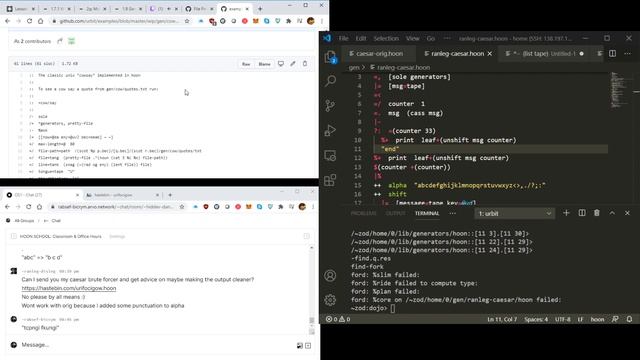Open the Explorer view in VS Code
This screenshot has width=640, height=360.
(x=330, y=56)
